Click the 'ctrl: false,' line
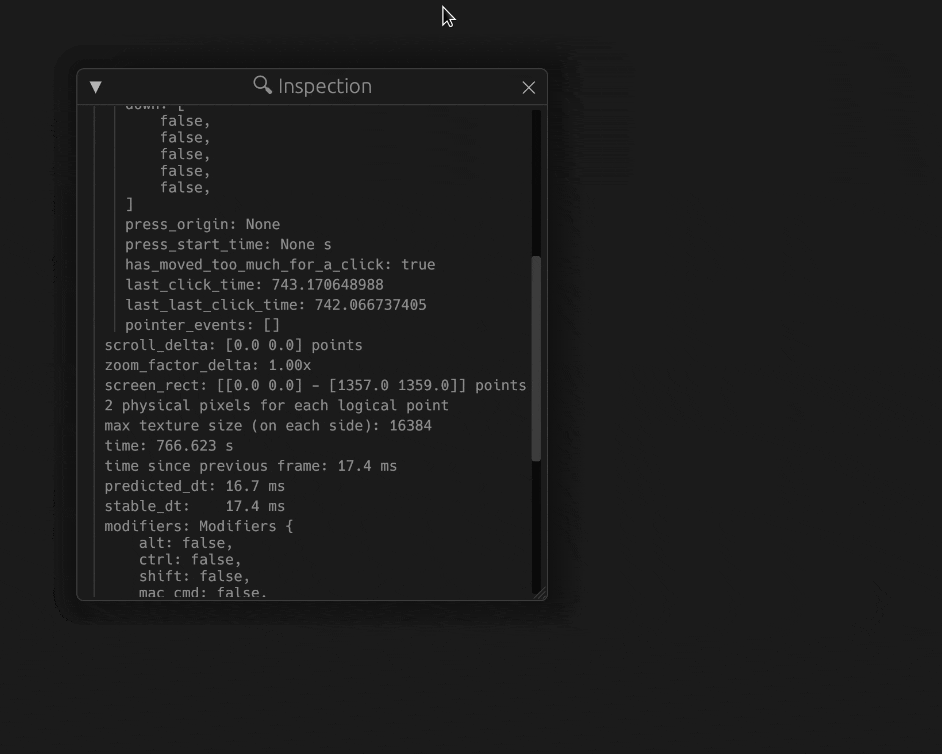 coord(190,560)
